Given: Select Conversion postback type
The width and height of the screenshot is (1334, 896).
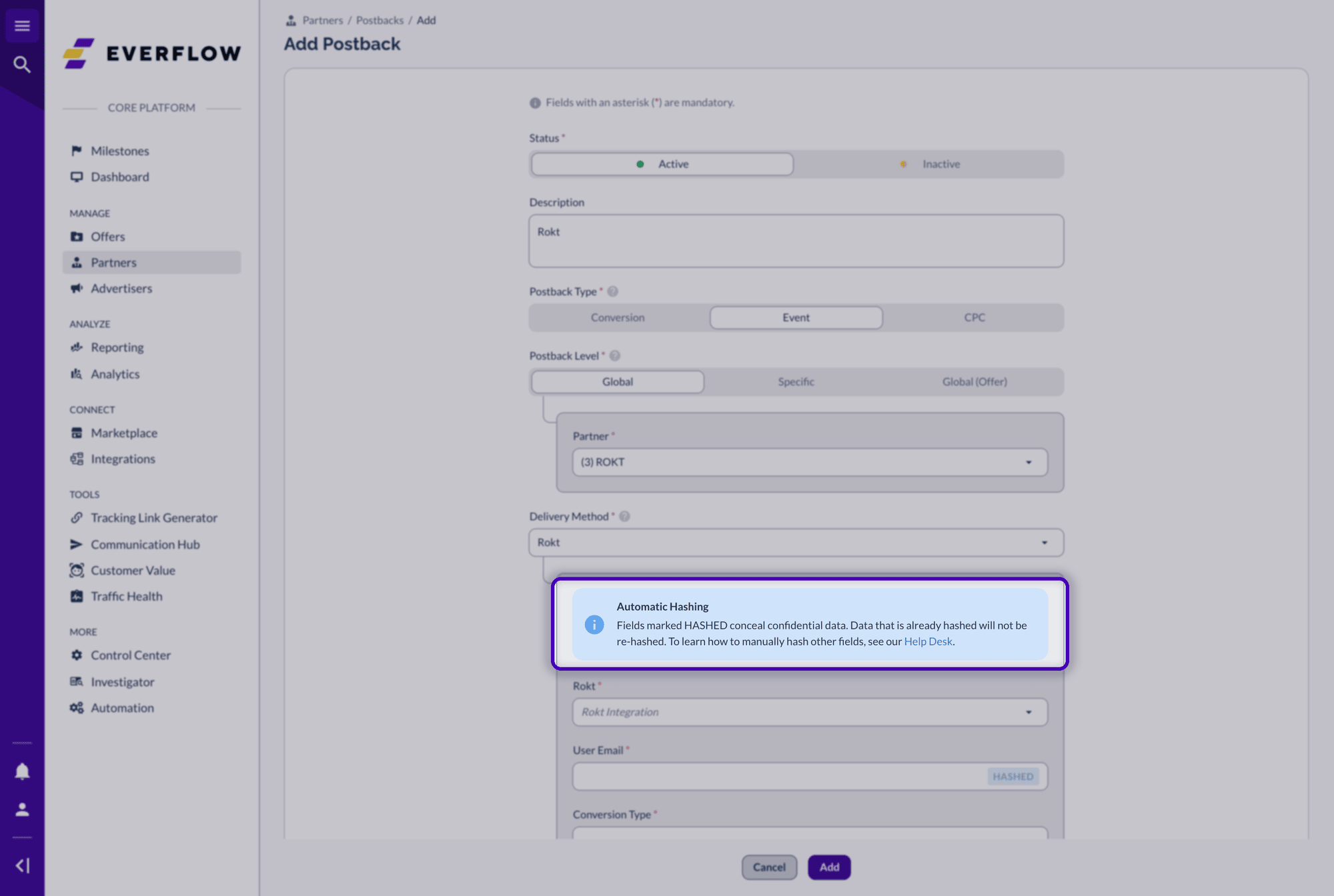Looking at the screenshot, I should point(618,317).
